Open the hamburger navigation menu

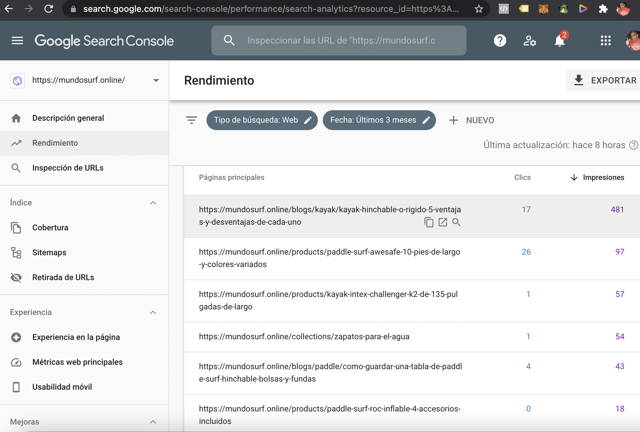point(17,40)
